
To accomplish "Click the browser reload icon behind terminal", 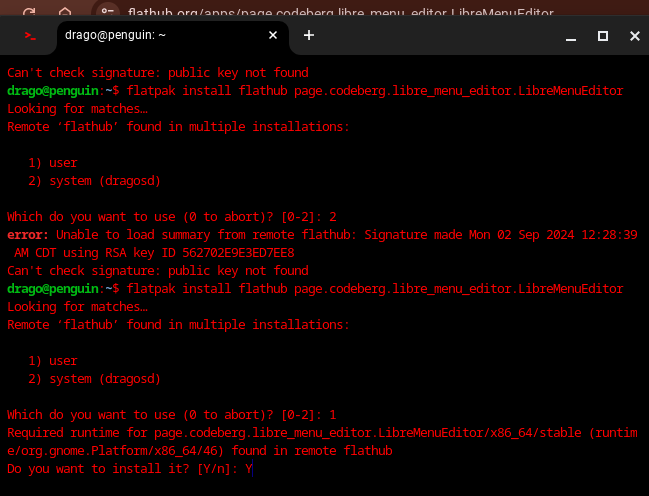I will point(29,12).
